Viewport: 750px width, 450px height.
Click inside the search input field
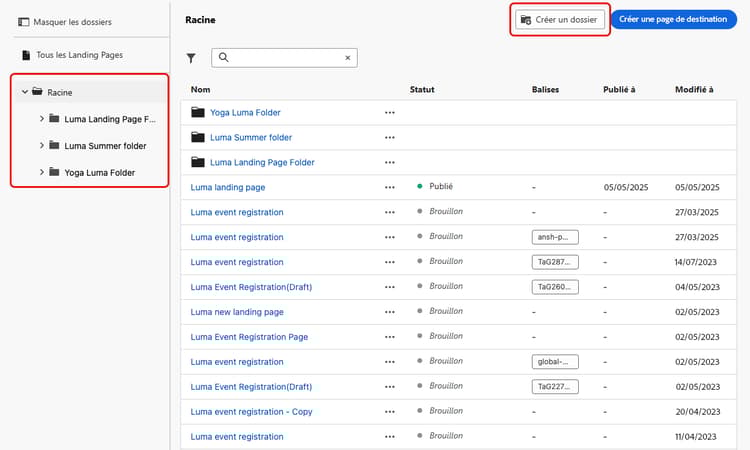pos(285,58)
